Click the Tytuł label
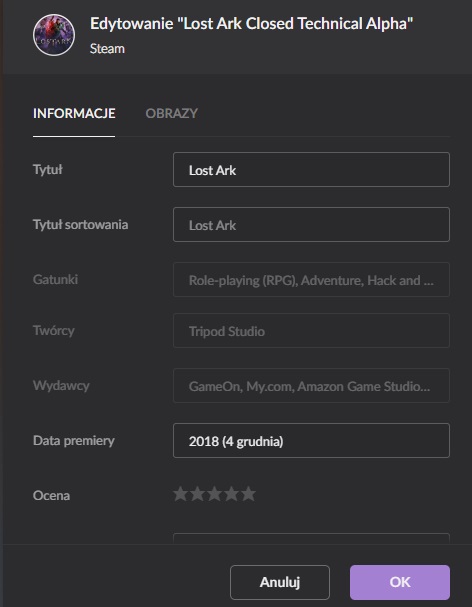The image size is (472, 607). coord(48,169)
